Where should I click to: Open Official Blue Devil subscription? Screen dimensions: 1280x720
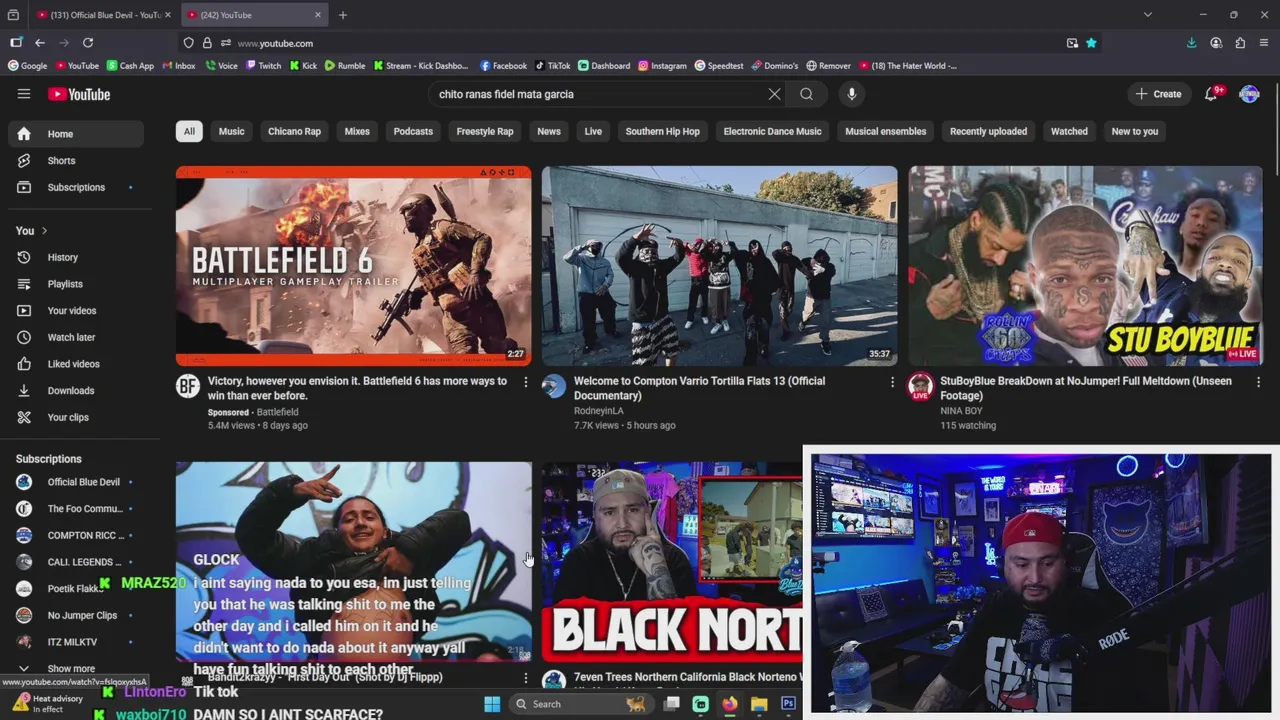pyautogui.click(x=76, y=482)
